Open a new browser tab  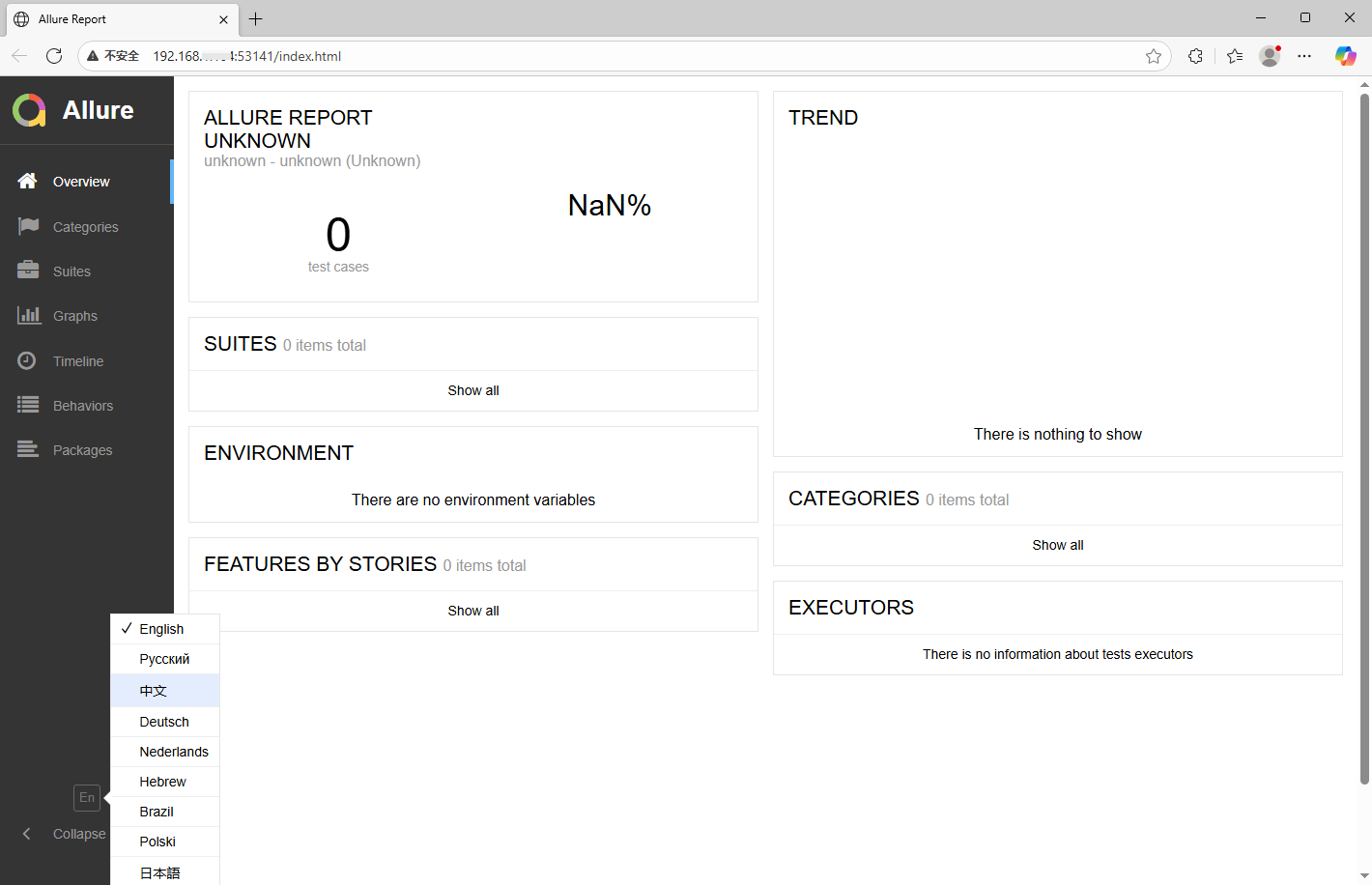coord(255,18)
